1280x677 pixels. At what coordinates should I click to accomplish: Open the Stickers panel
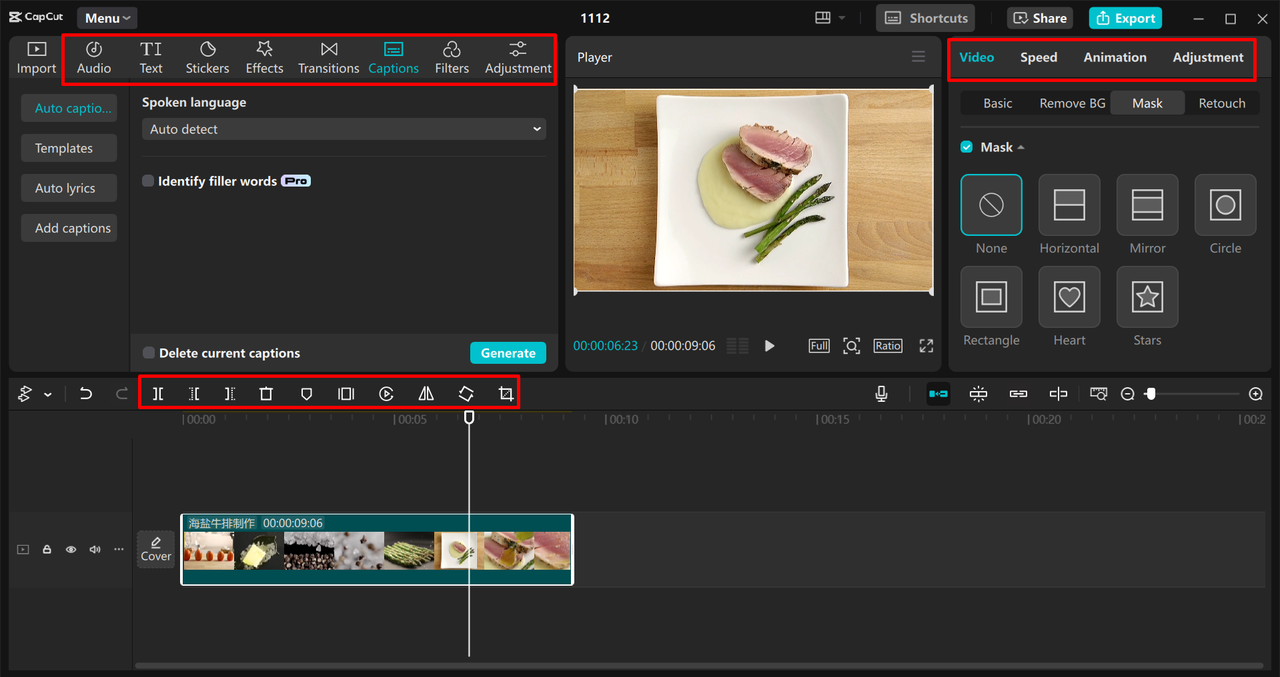(x=207, y=58)
